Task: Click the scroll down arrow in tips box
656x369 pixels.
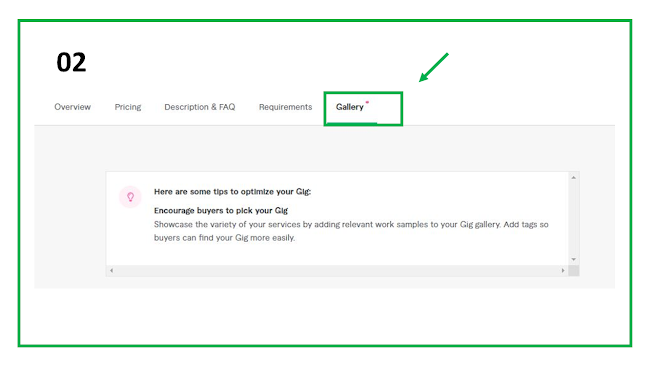Action: point(574,259)
